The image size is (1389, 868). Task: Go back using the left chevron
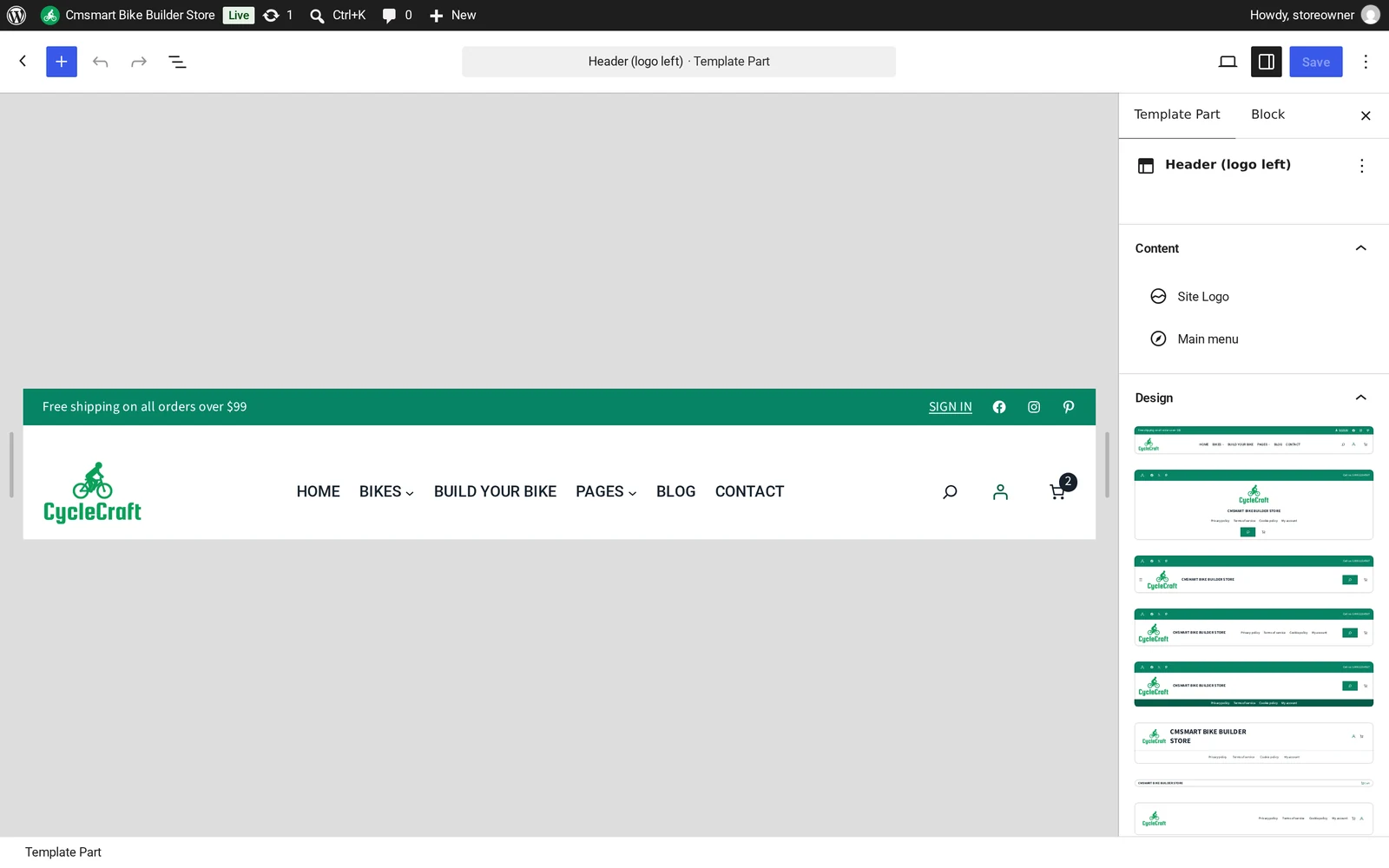point(23,61)
